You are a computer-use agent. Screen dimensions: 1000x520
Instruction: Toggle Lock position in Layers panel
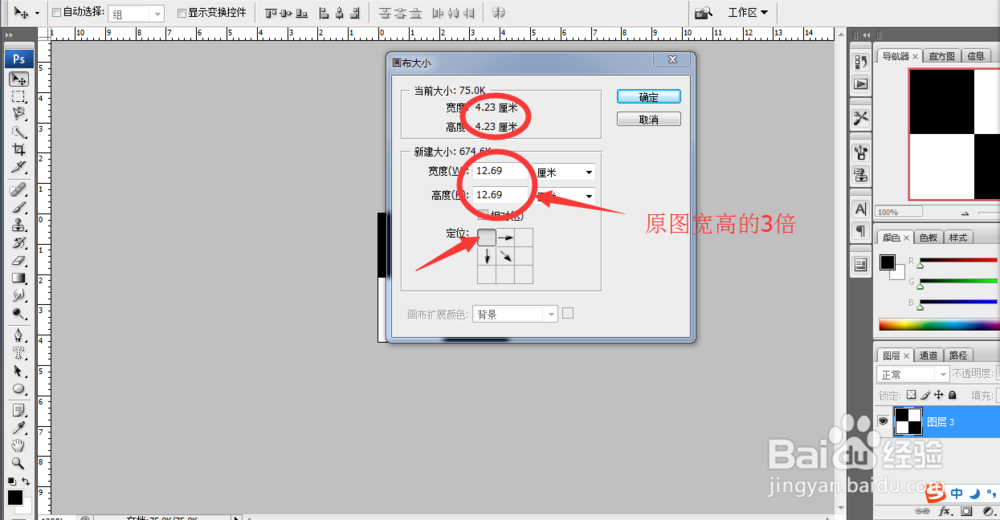[x=939, y=395]
